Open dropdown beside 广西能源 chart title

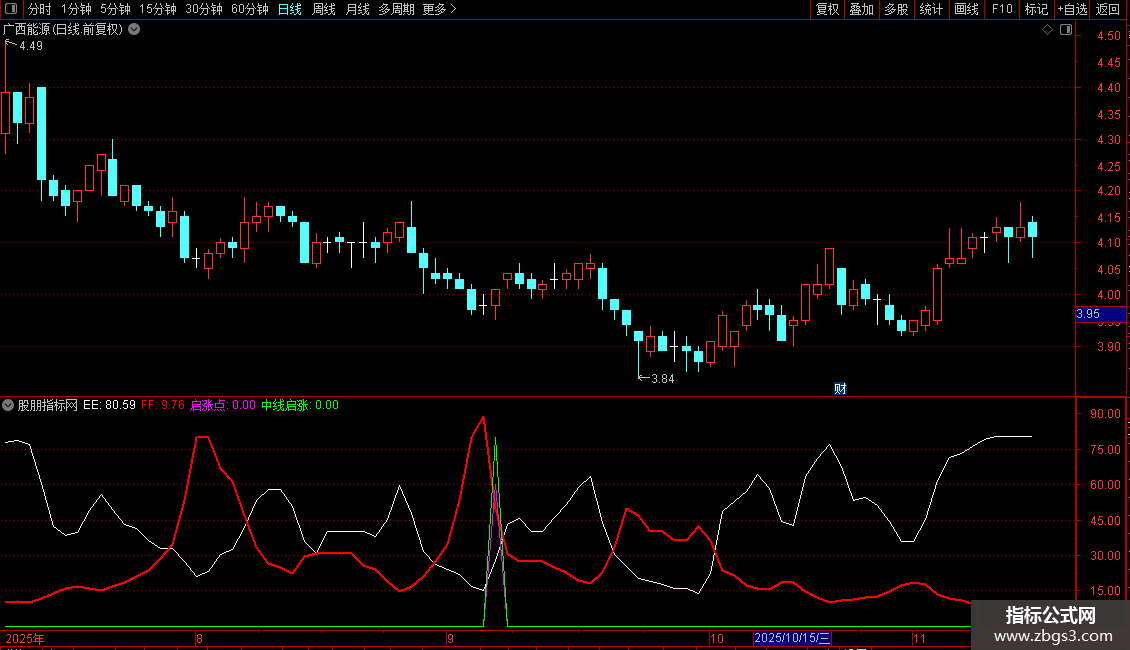tap(134, 30)
